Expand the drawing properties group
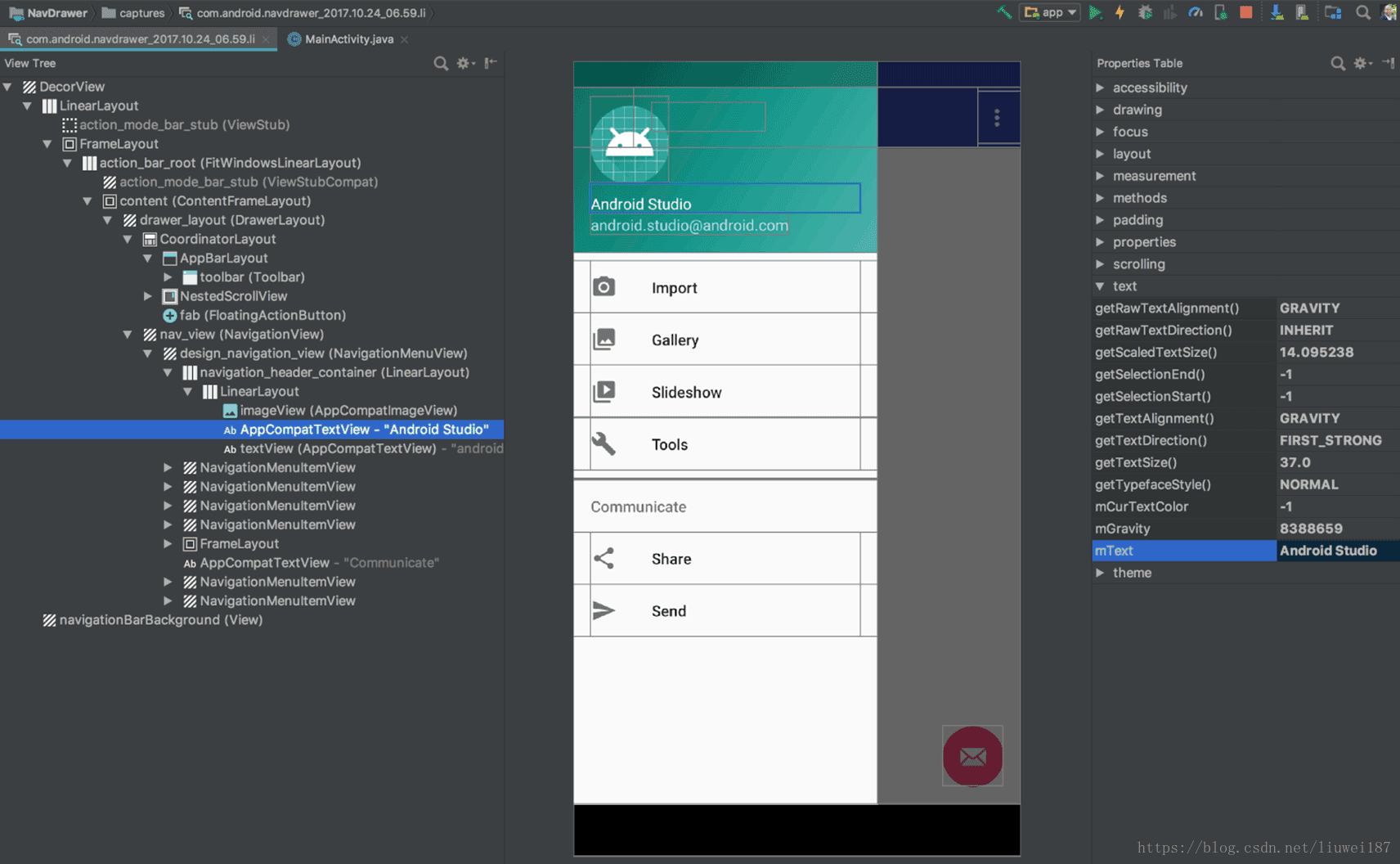The width and height of the screenshot is (1400, 864). 1100,110
